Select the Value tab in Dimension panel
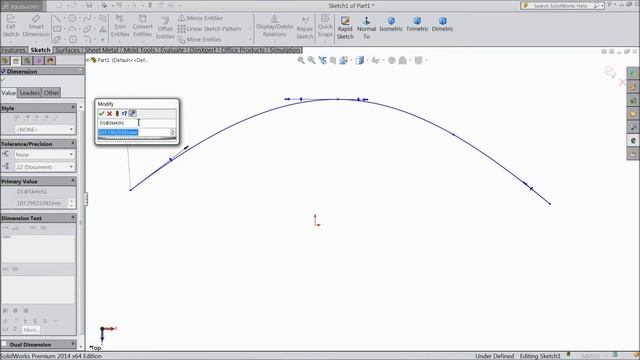 click(9, 93)
